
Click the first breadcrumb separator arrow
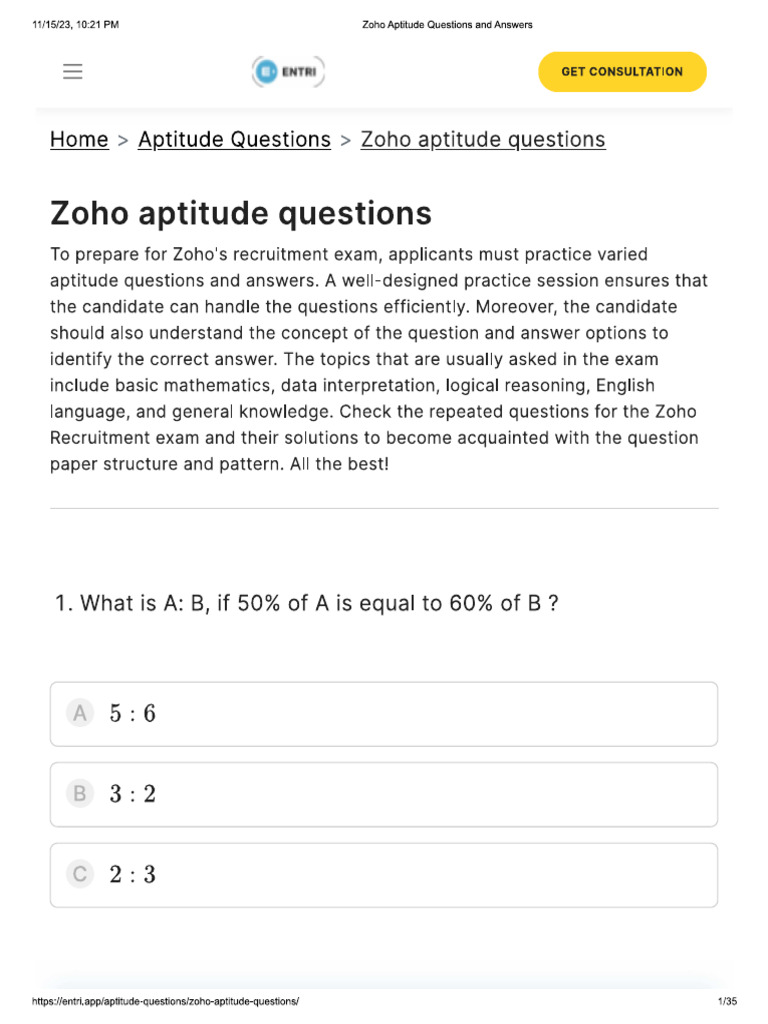point(123,141)
